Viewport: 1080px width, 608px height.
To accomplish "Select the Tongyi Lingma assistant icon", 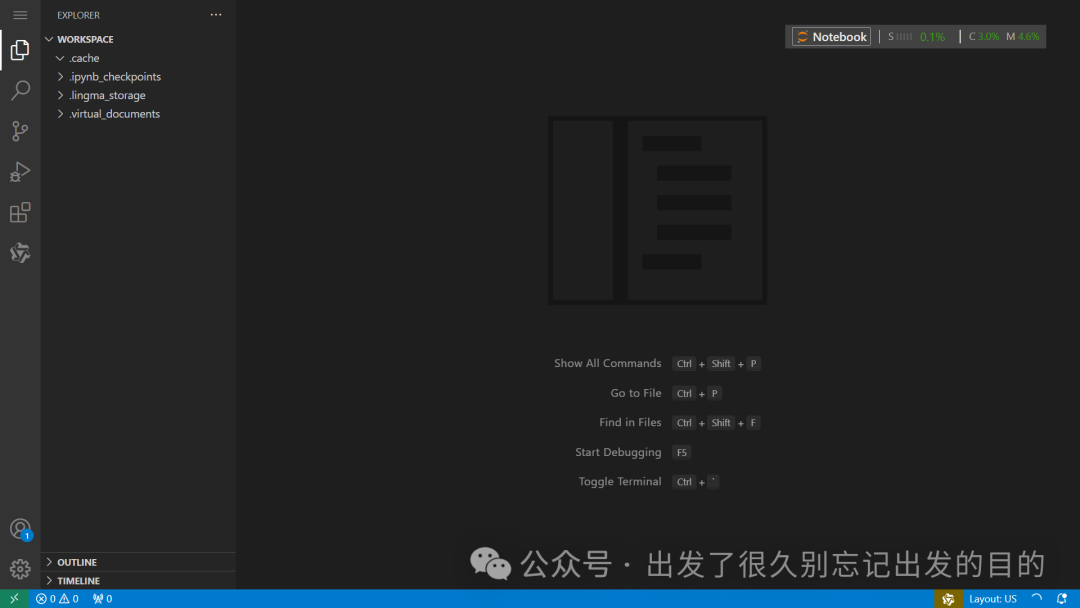I will click(x=20, y=253).
